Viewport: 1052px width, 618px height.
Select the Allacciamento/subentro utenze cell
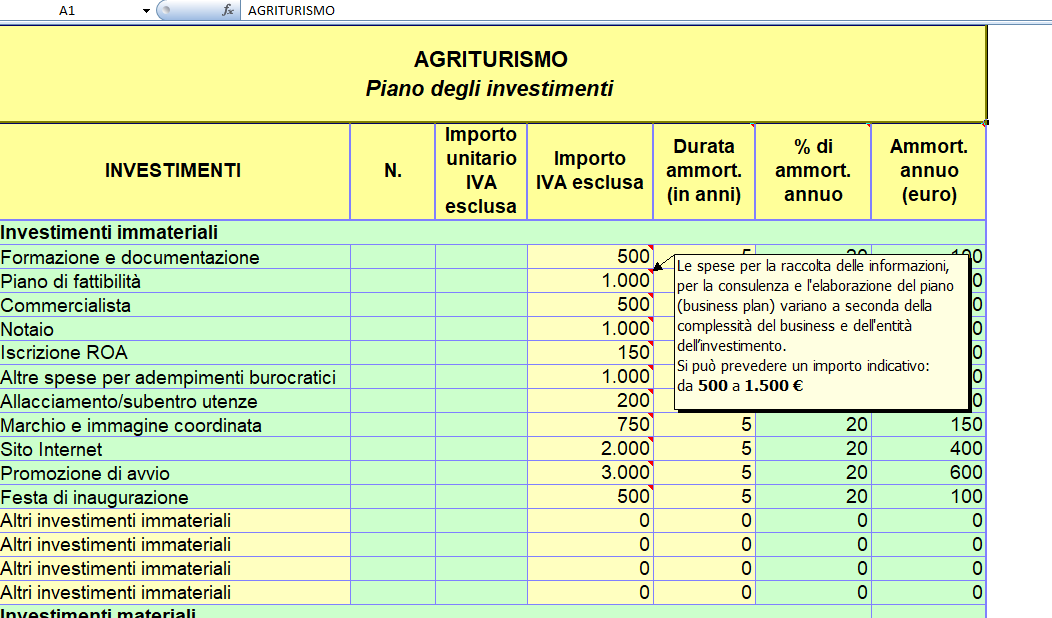click(174, 401)
